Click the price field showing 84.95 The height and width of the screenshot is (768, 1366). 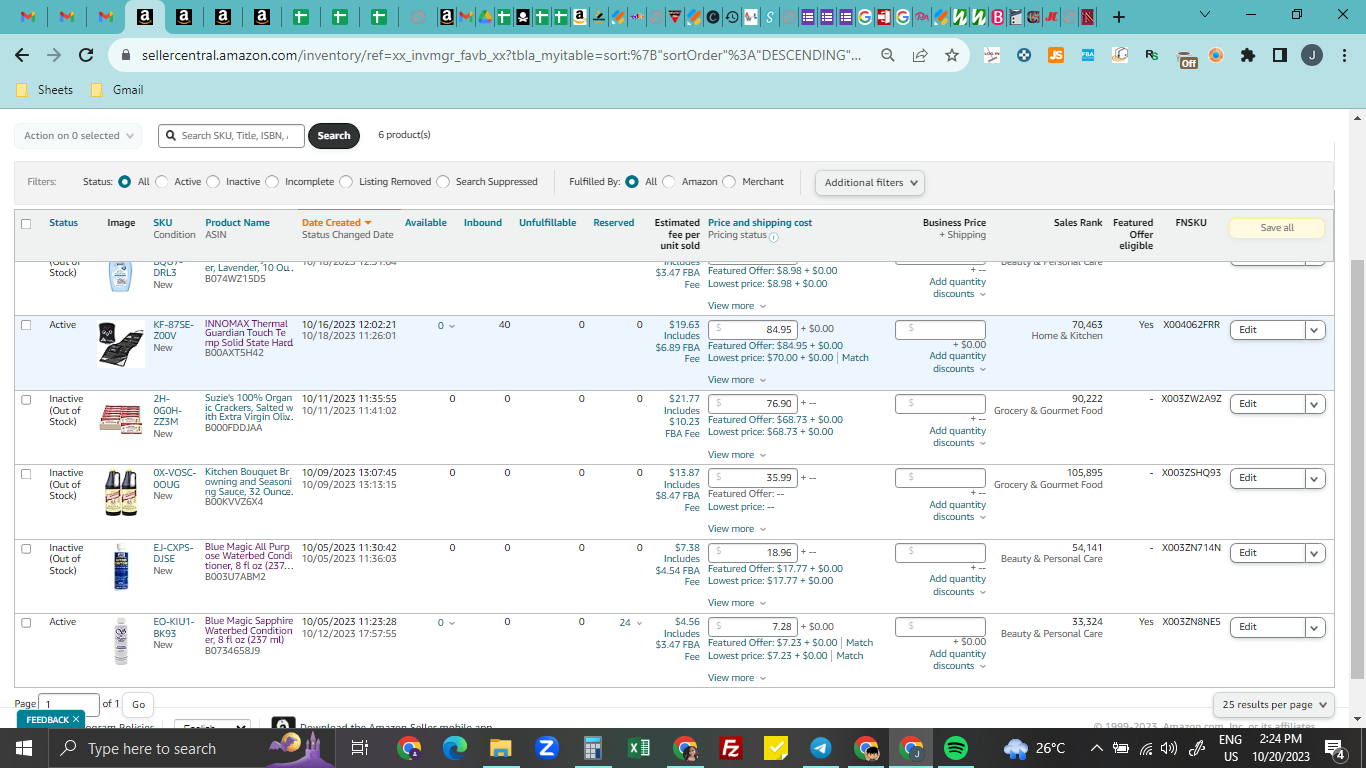point(753,329)
